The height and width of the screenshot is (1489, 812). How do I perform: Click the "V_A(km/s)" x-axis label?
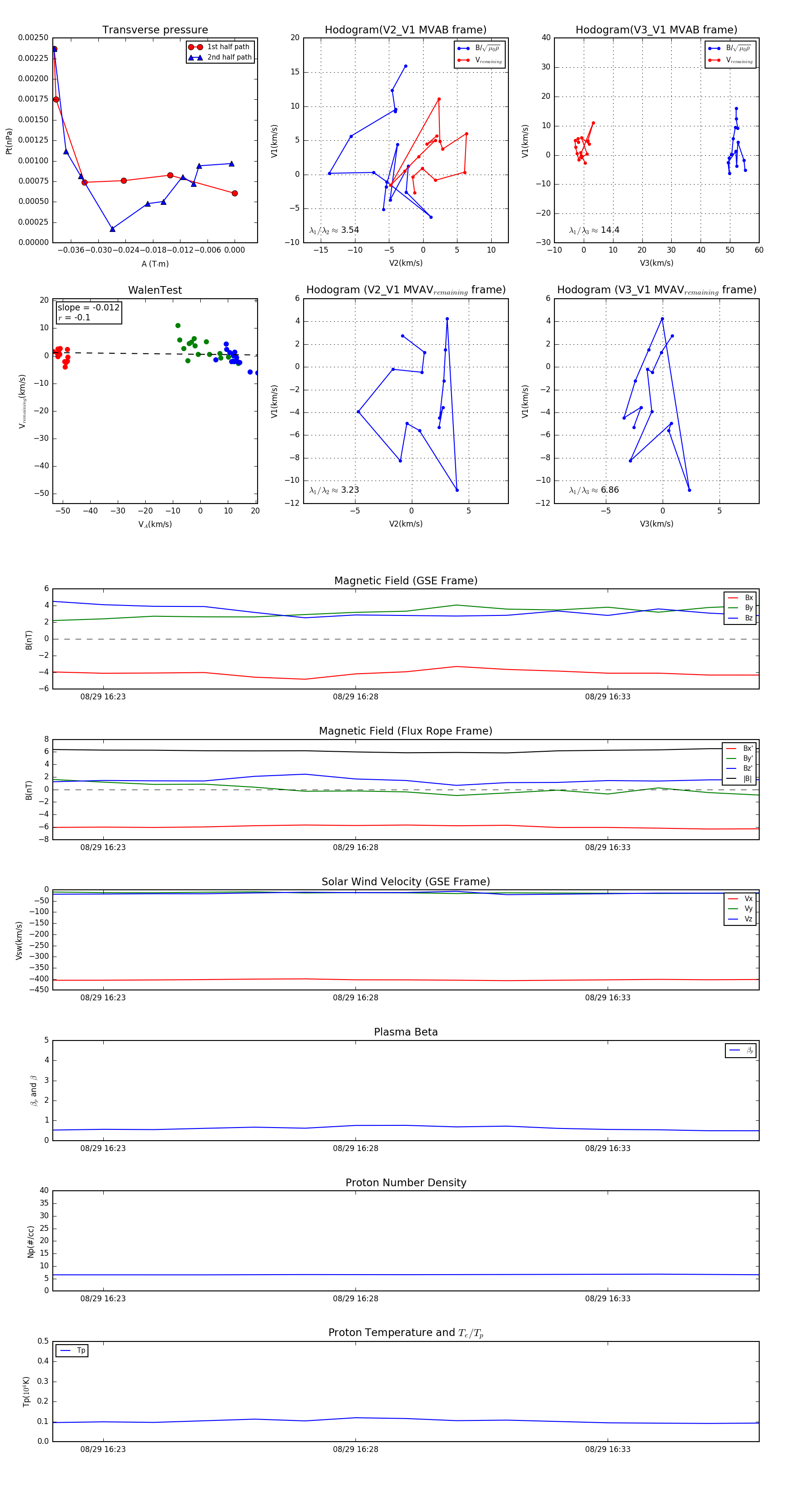point(155,524)
